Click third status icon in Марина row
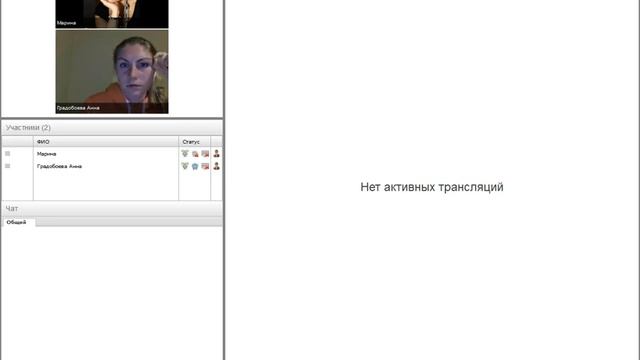Screen dimensions: 640x360 click(x=205, y=154)
